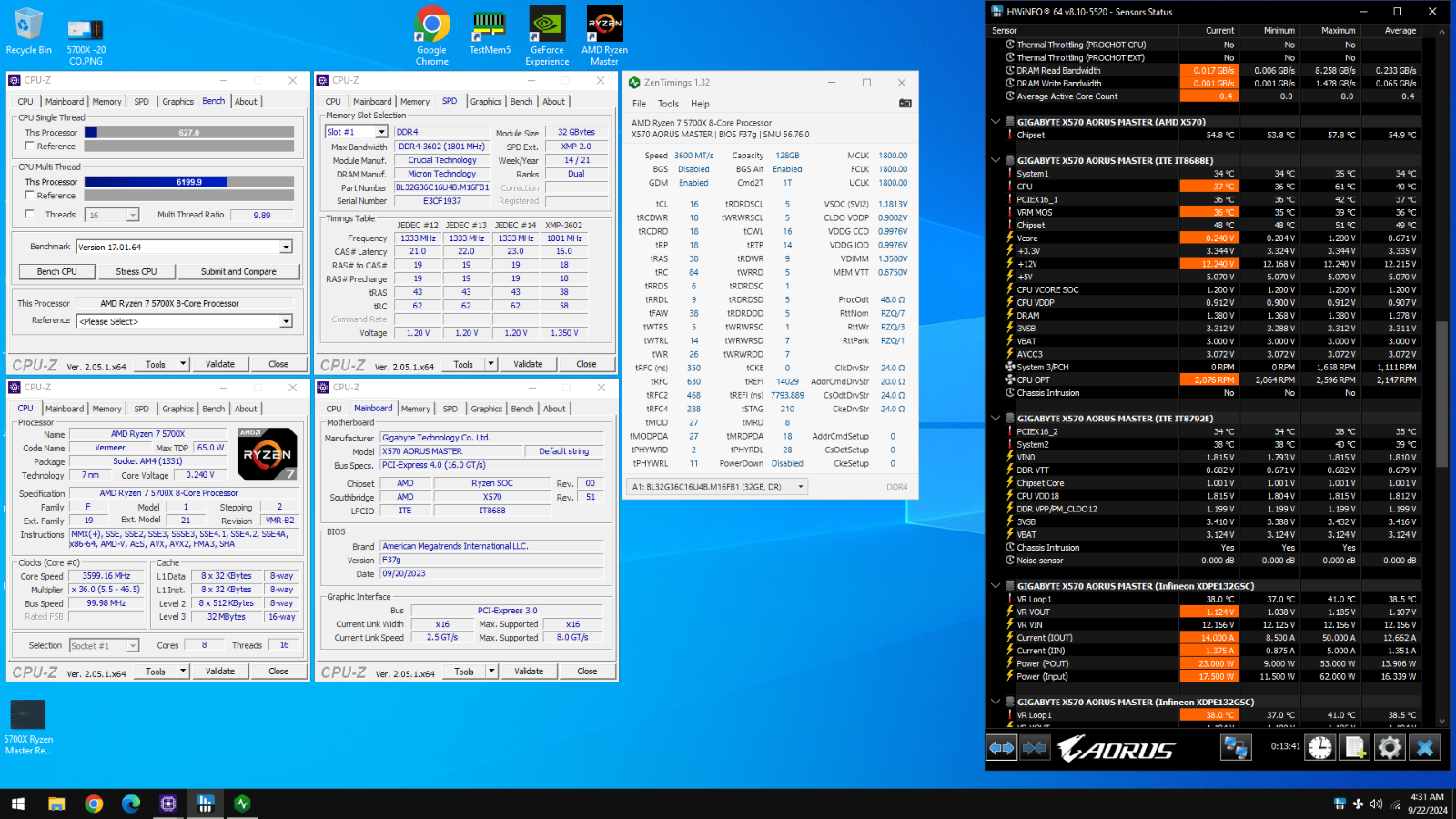Click the Core Speed value 3599.16 MHz
1456x819 pixels.
(x=106, y=576)
